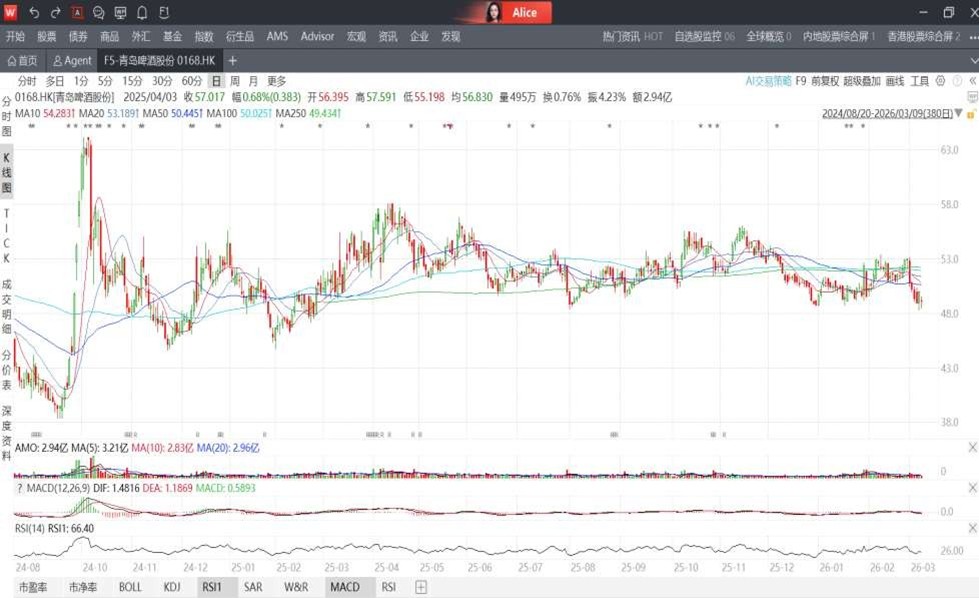This screenshot has height=598, width=979.
Task: Expand the 更多 period options
Action: pyautogui.click(x=276, y=81)
